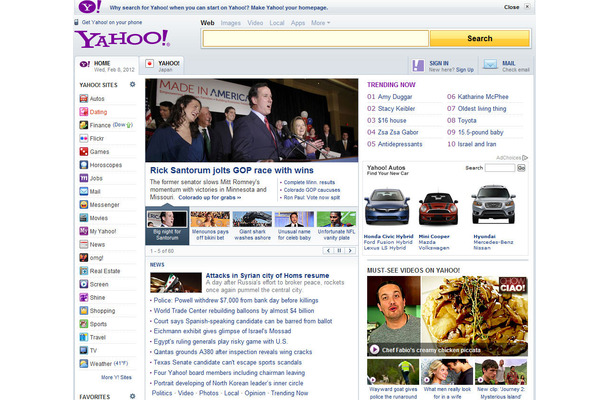Play Chef Fabio's creamy chicken piccata video
Screen dimensions: 610x400
tap(447, 316)
